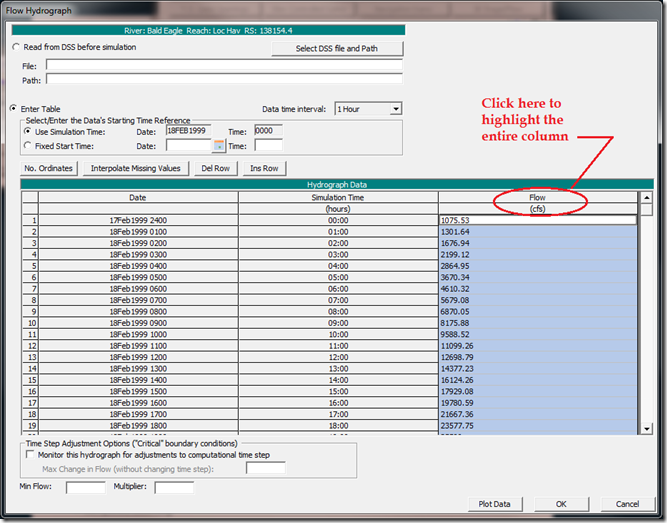This screenshot has height=523, width=667.
Task: Click the Min Flow input field
Action: (85, 488)
